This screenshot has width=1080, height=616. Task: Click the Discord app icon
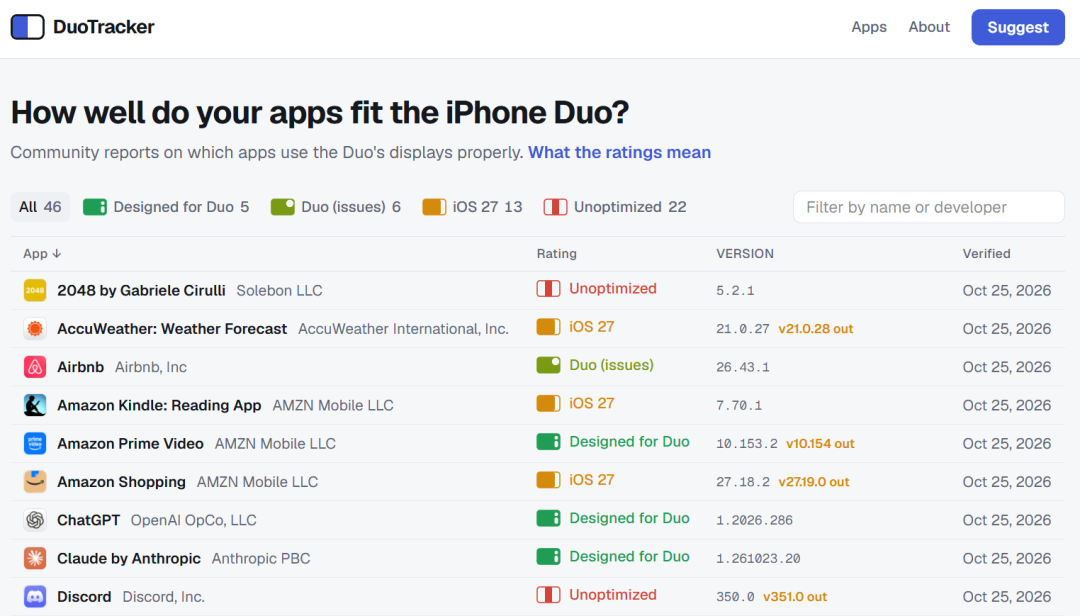(x=35, y=596)
